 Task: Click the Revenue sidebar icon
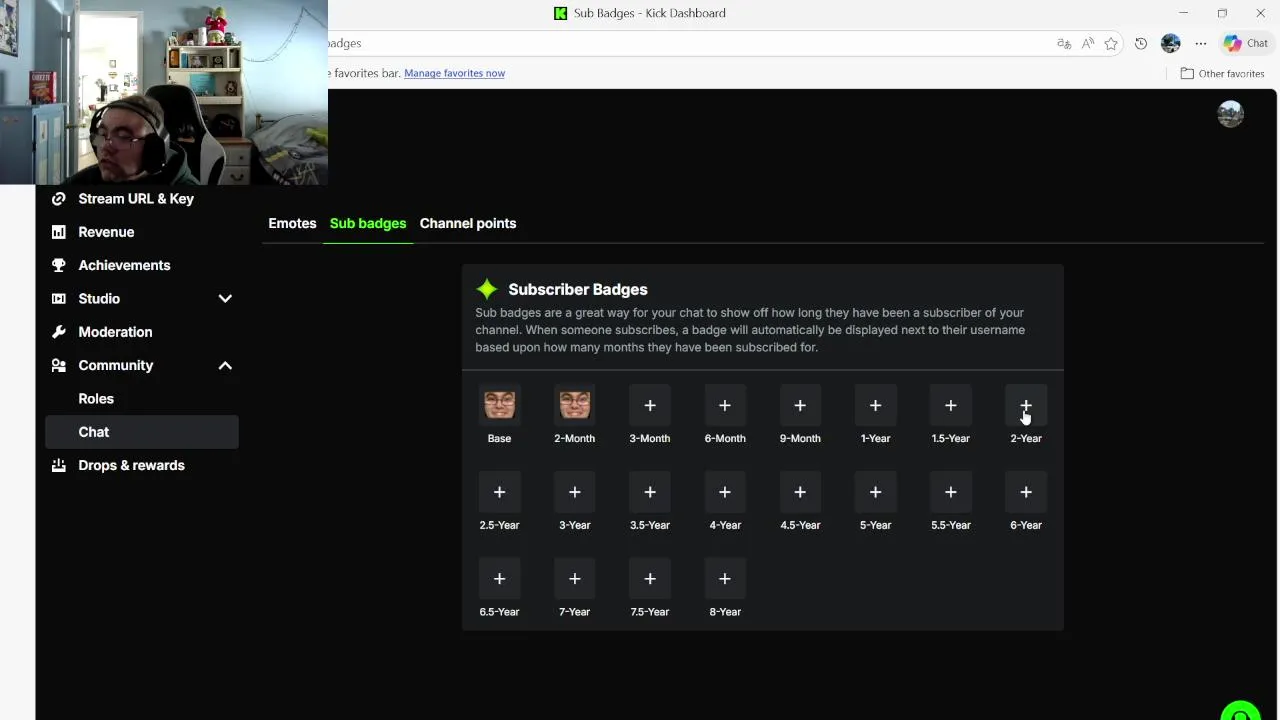(59, 232)
